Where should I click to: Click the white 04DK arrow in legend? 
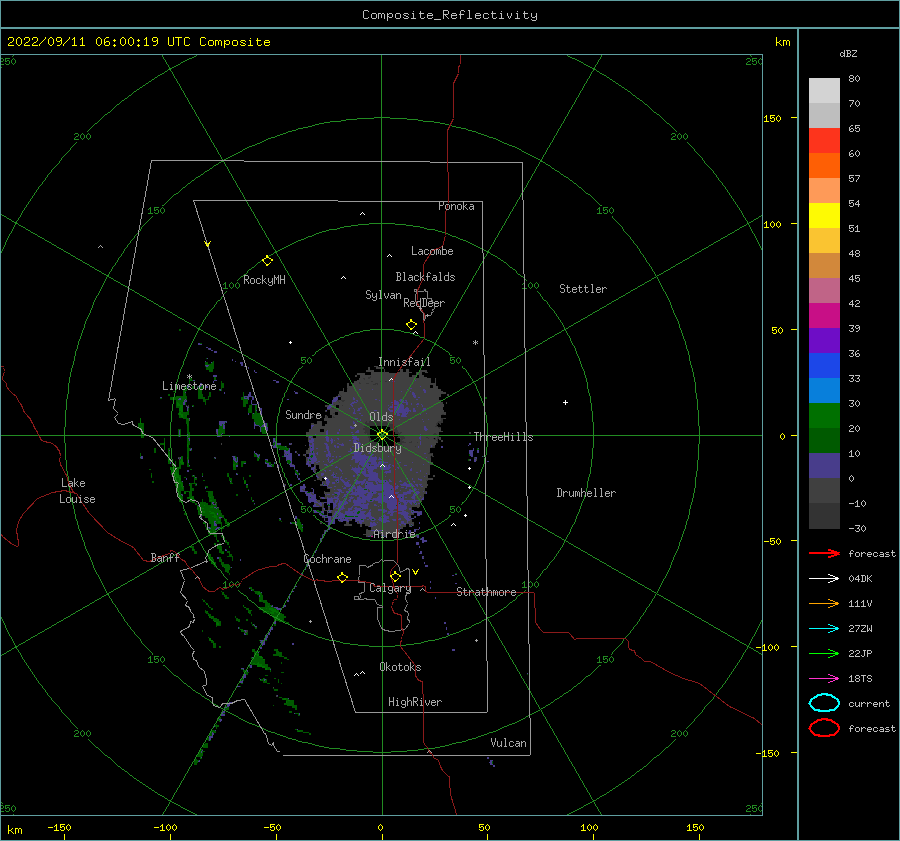pyautogui.click(x=824, y=578)
